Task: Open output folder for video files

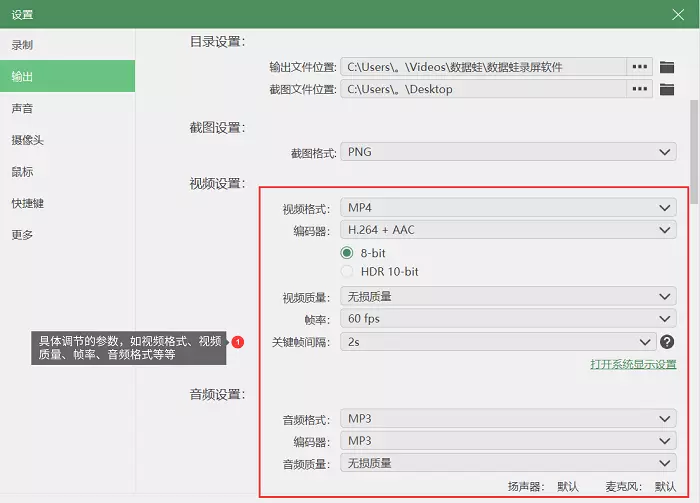Action: coord(667,67)
